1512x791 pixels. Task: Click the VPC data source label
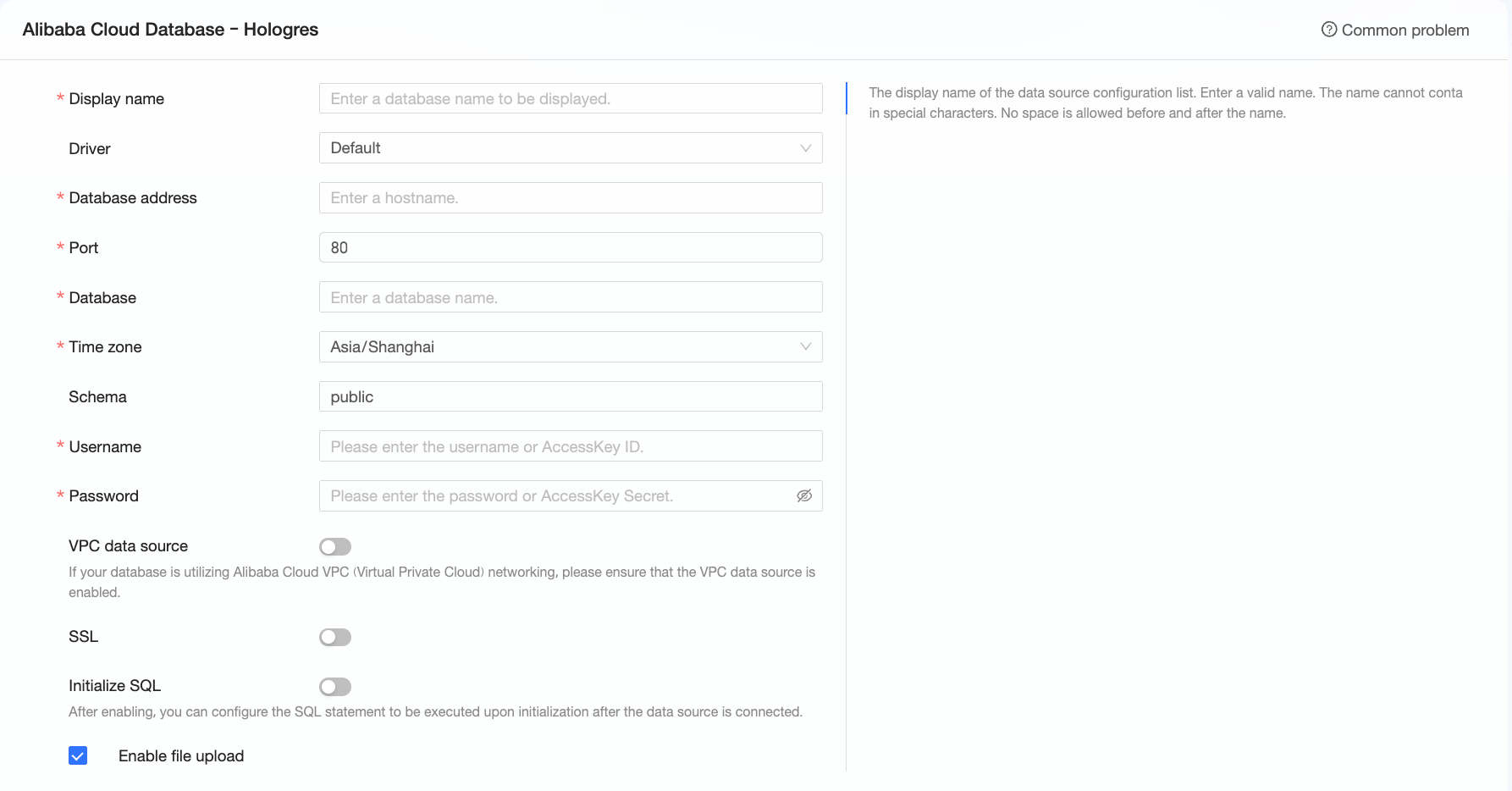pos(129,546)
